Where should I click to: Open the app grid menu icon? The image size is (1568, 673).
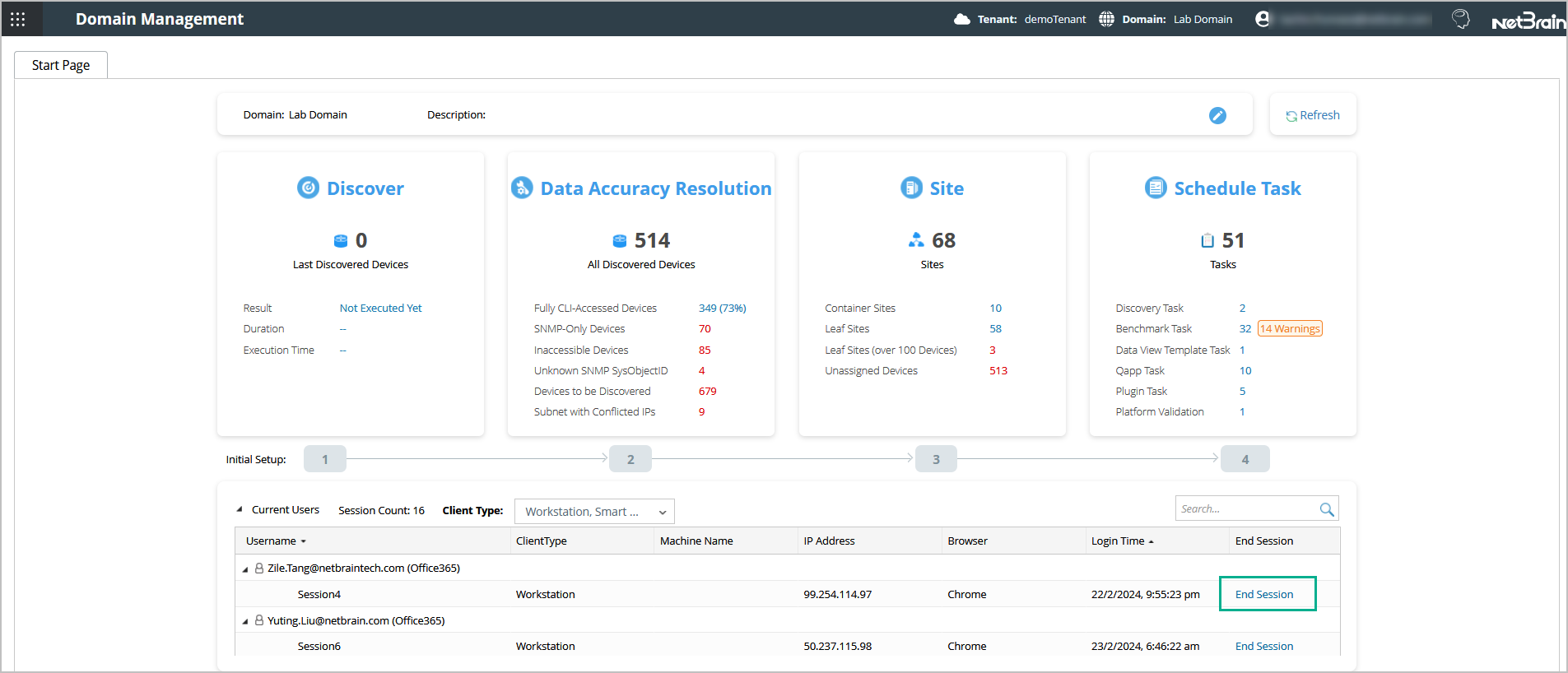[x=18, y=19]
